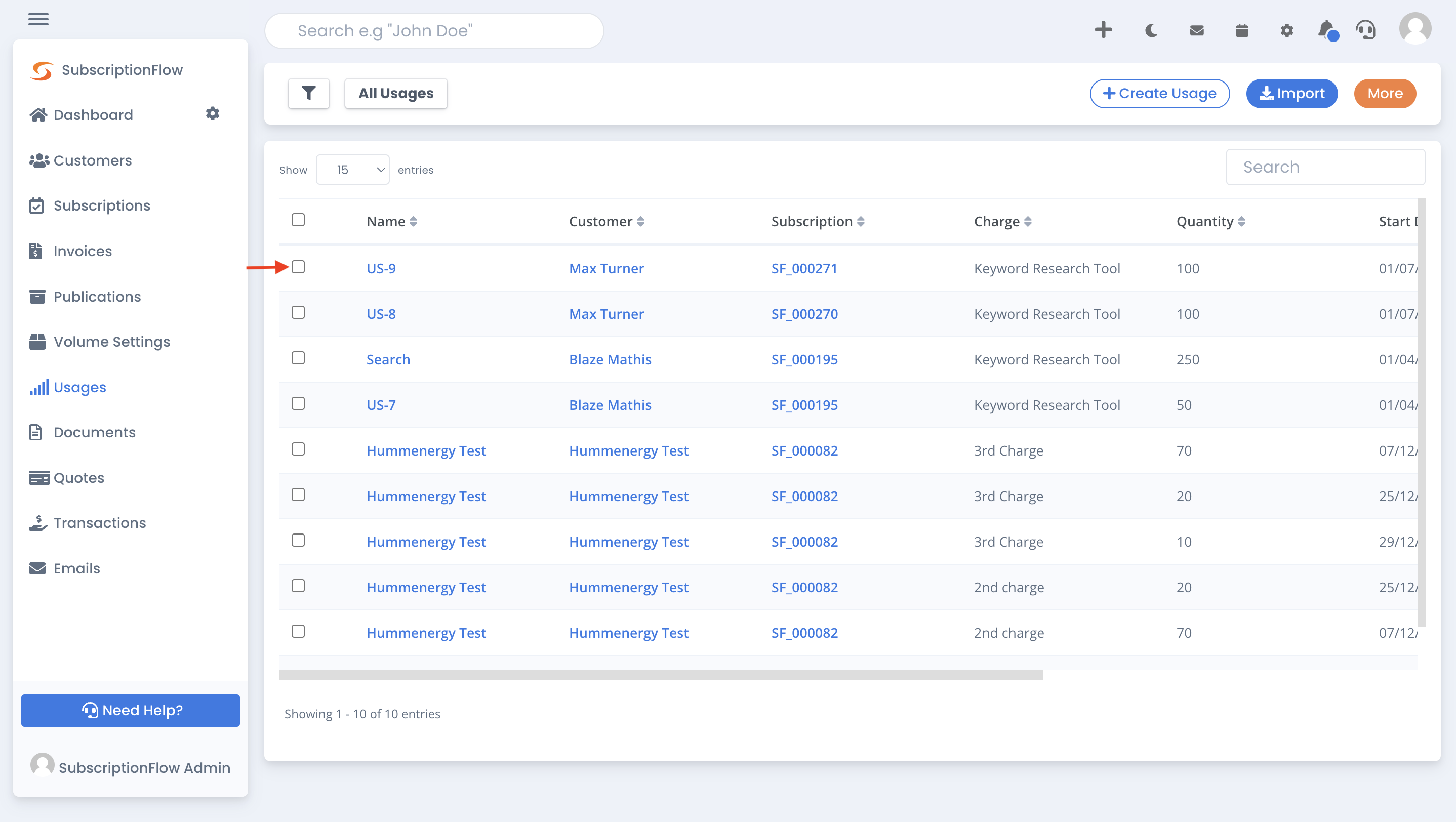Open settings gear icon in top bar
Image resolution: width=1456 pixels, height=822 pixels.
tap(1286, 30)
